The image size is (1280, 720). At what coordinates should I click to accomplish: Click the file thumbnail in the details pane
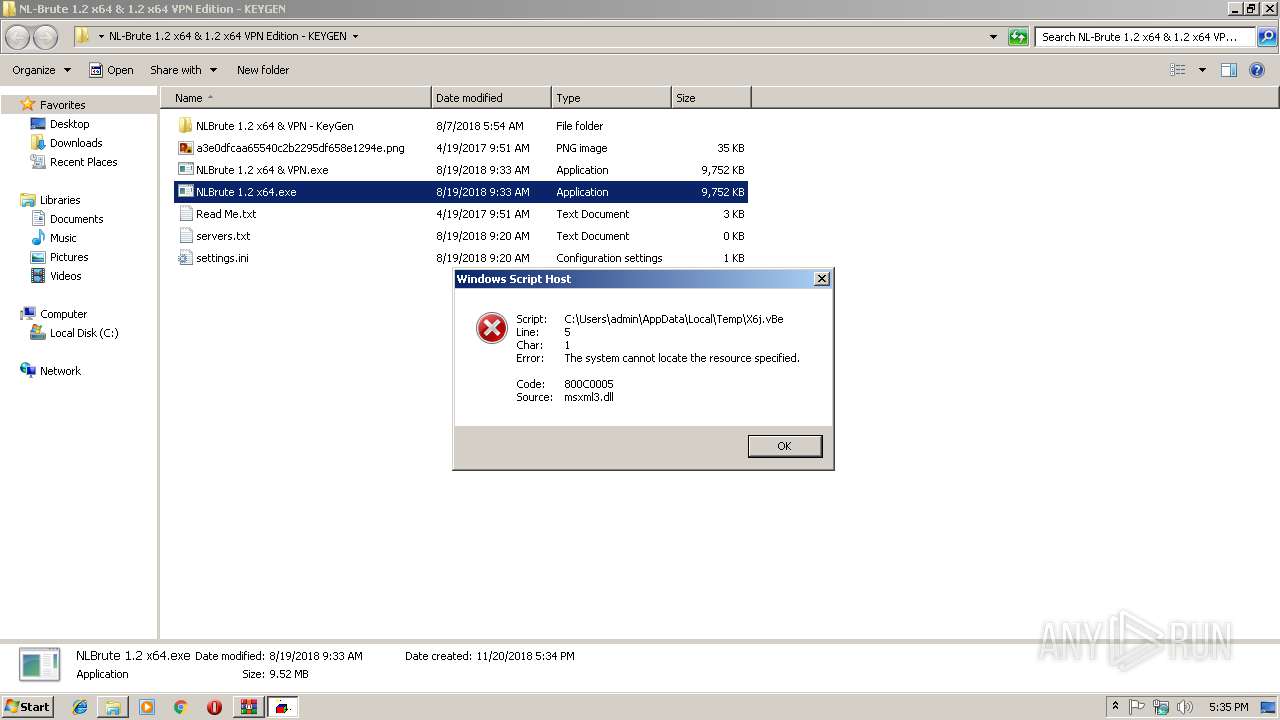coord(40,665)
